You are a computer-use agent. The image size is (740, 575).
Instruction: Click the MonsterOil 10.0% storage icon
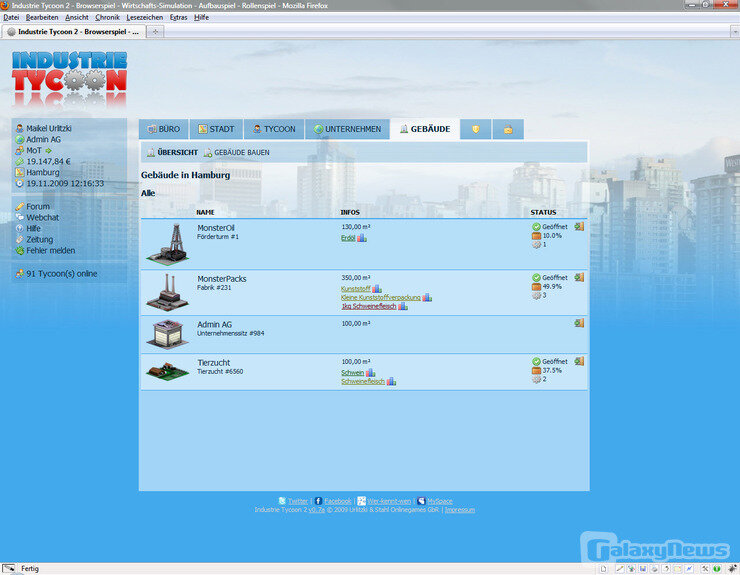[x=536, y=236]
